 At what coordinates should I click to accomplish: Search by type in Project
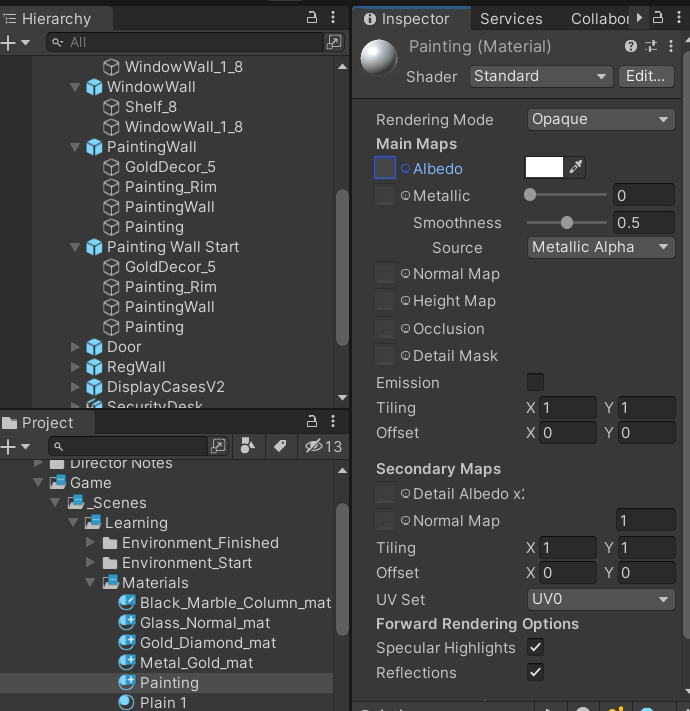pos(248,446)
